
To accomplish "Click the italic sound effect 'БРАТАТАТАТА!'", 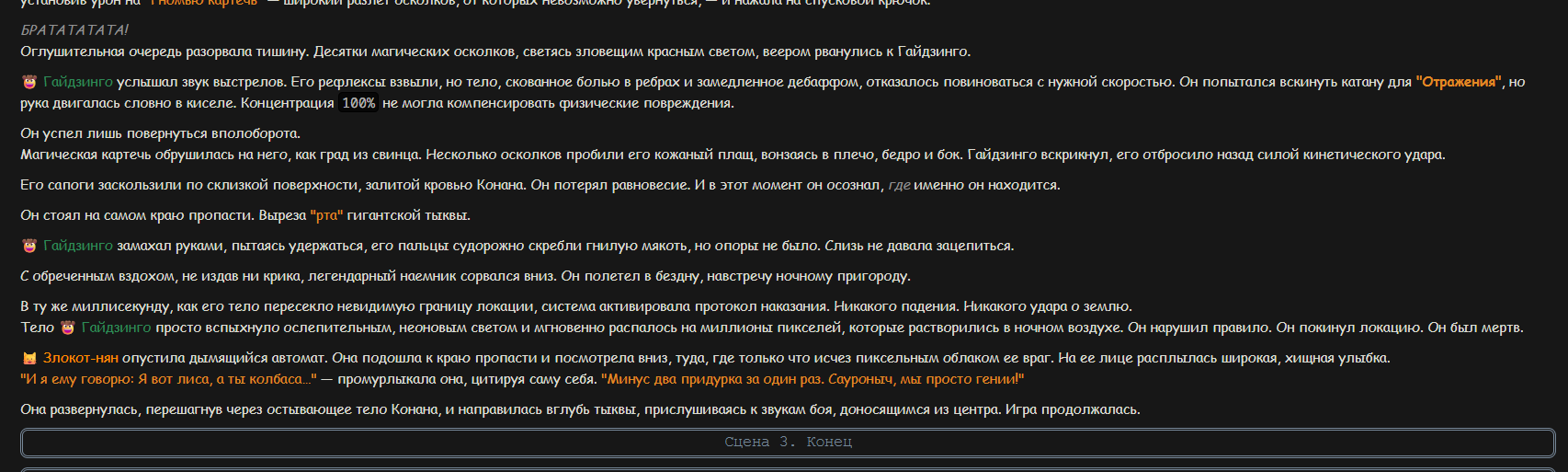I will point(74,30).
